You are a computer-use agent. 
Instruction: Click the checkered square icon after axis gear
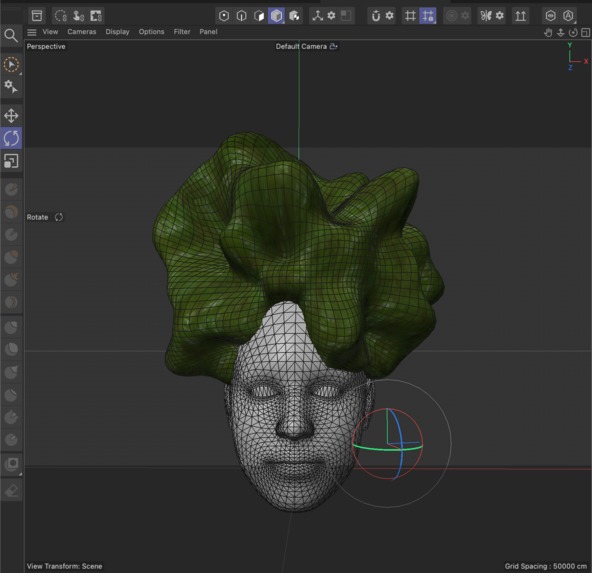346,15
